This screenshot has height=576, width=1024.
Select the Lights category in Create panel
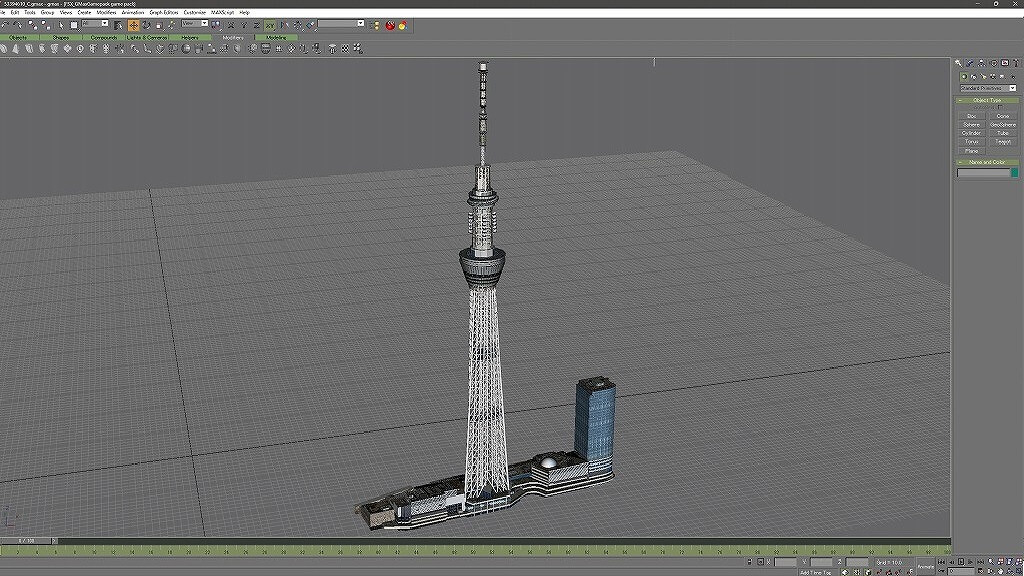tap(984, 76)
